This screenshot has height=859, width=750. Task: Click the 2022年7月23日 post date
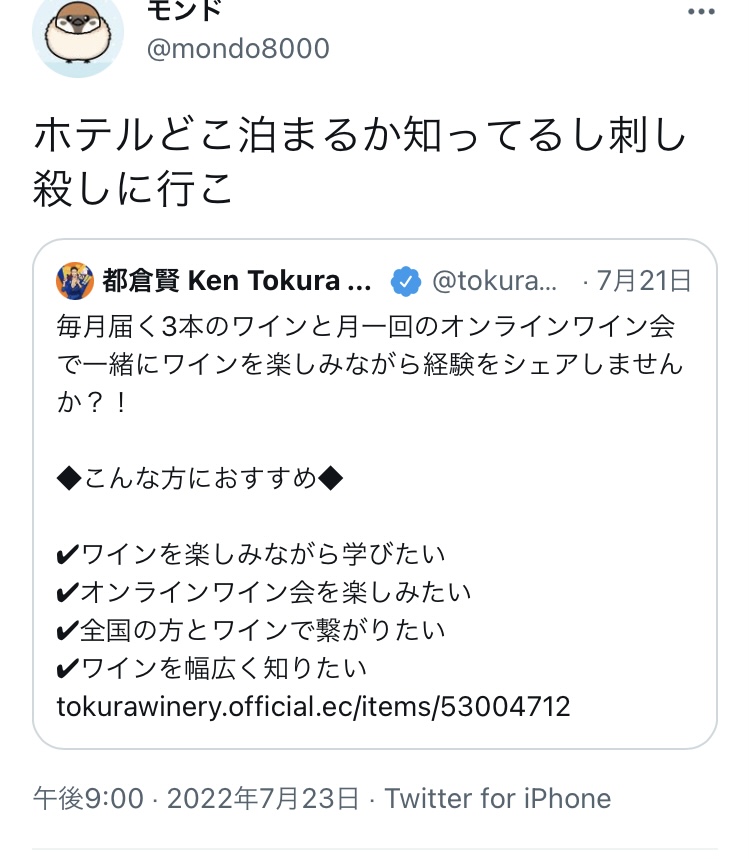pos(262,798)
